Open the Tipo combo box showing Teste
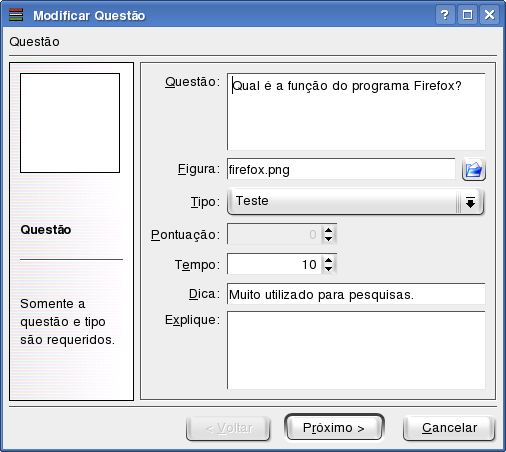The height and width of the screenshot is (452, 506). click(x=355, y=202)
